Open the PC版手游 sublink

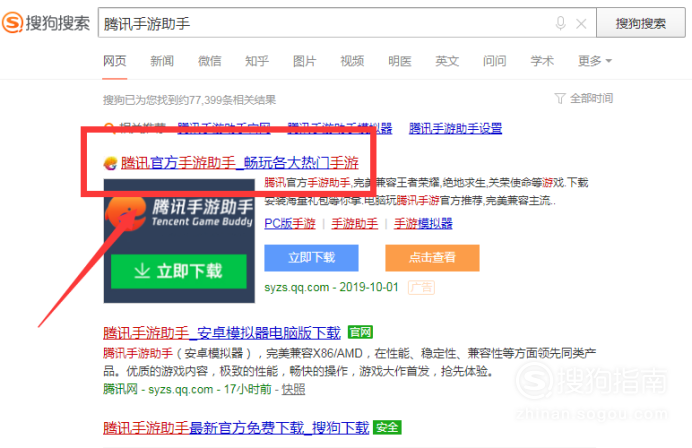[290, 224]
